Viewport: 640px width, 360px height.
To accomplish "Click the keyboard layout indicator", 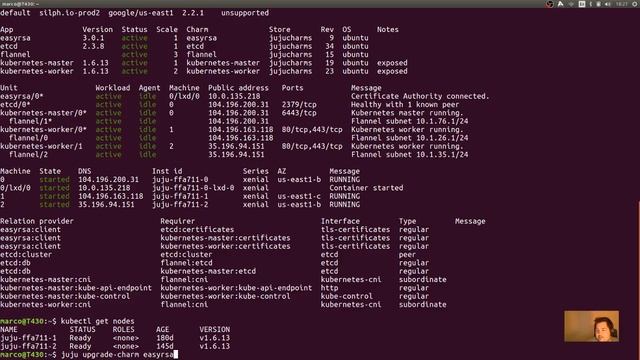I will click(582, 4).
